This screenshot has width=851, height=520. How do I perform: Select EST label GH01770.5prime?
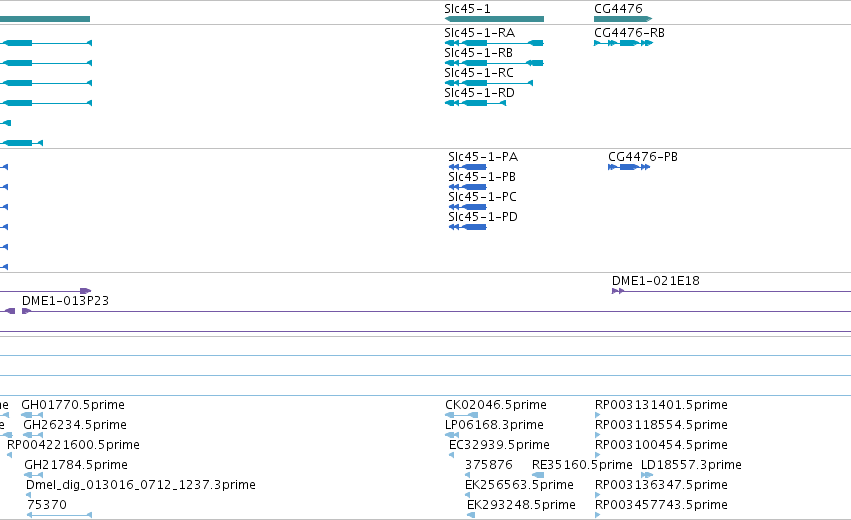pyautogui.click(x=73, y=405)
